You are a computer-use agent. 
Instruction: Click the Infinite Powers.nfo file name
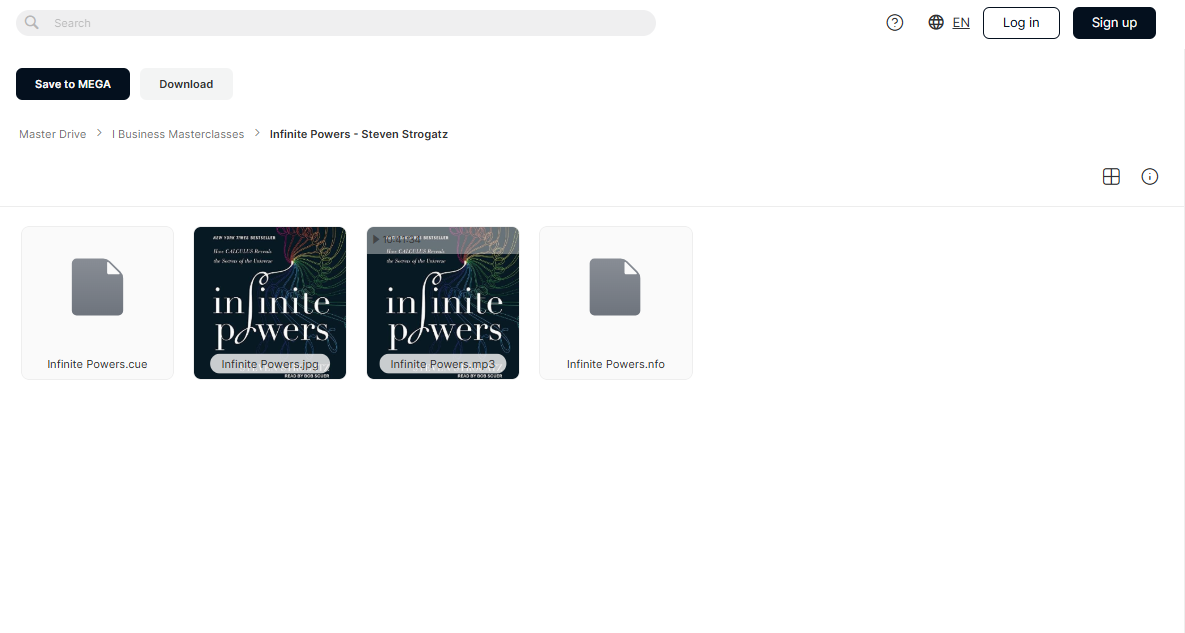tap(616, 364)
